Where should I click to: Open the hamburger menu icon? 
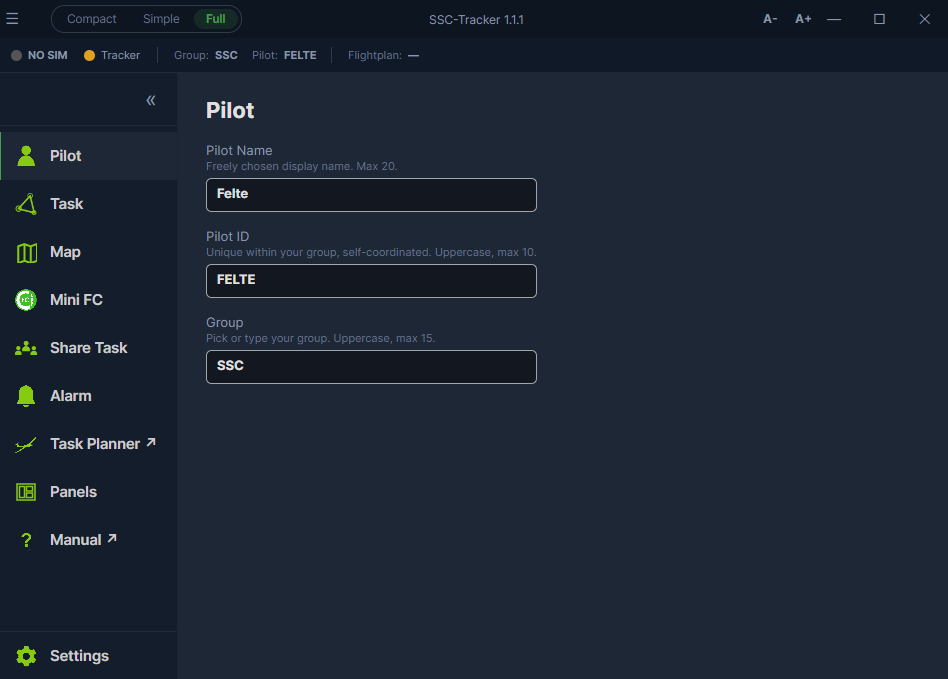coord(12,19)
